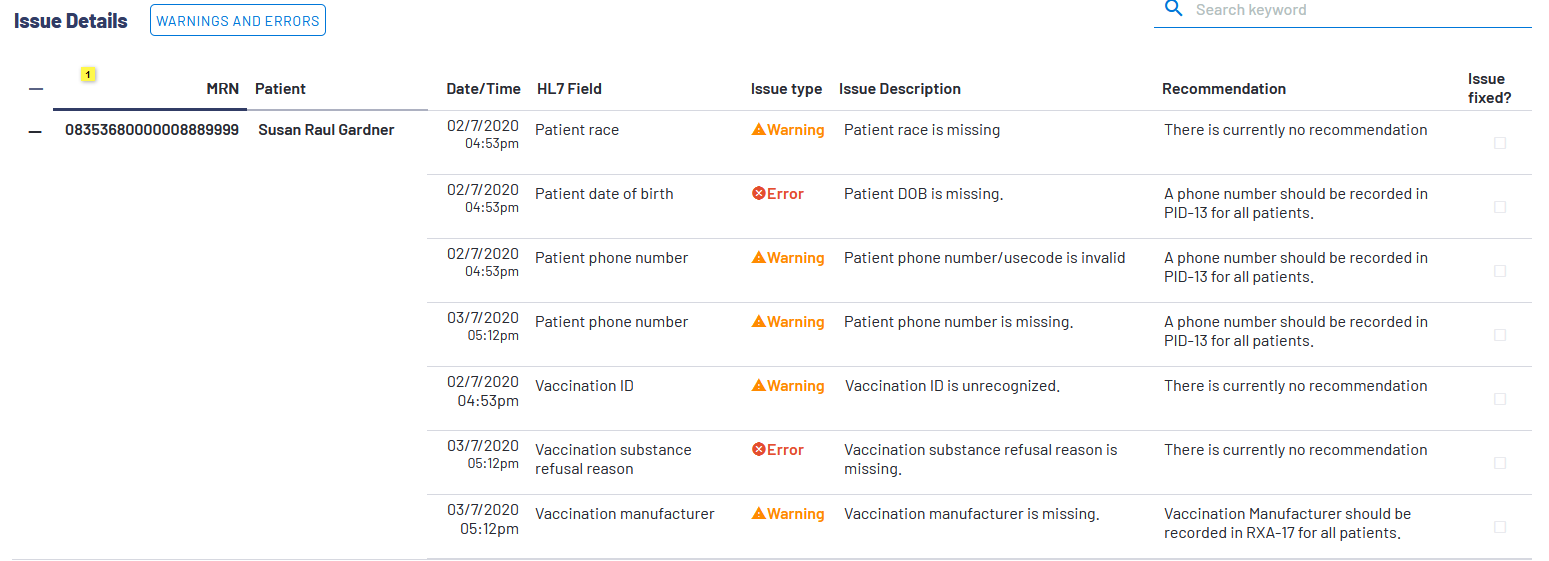1549x561 pixels.
Task: Click the search magnifier icon
Action: (1173, 10)
